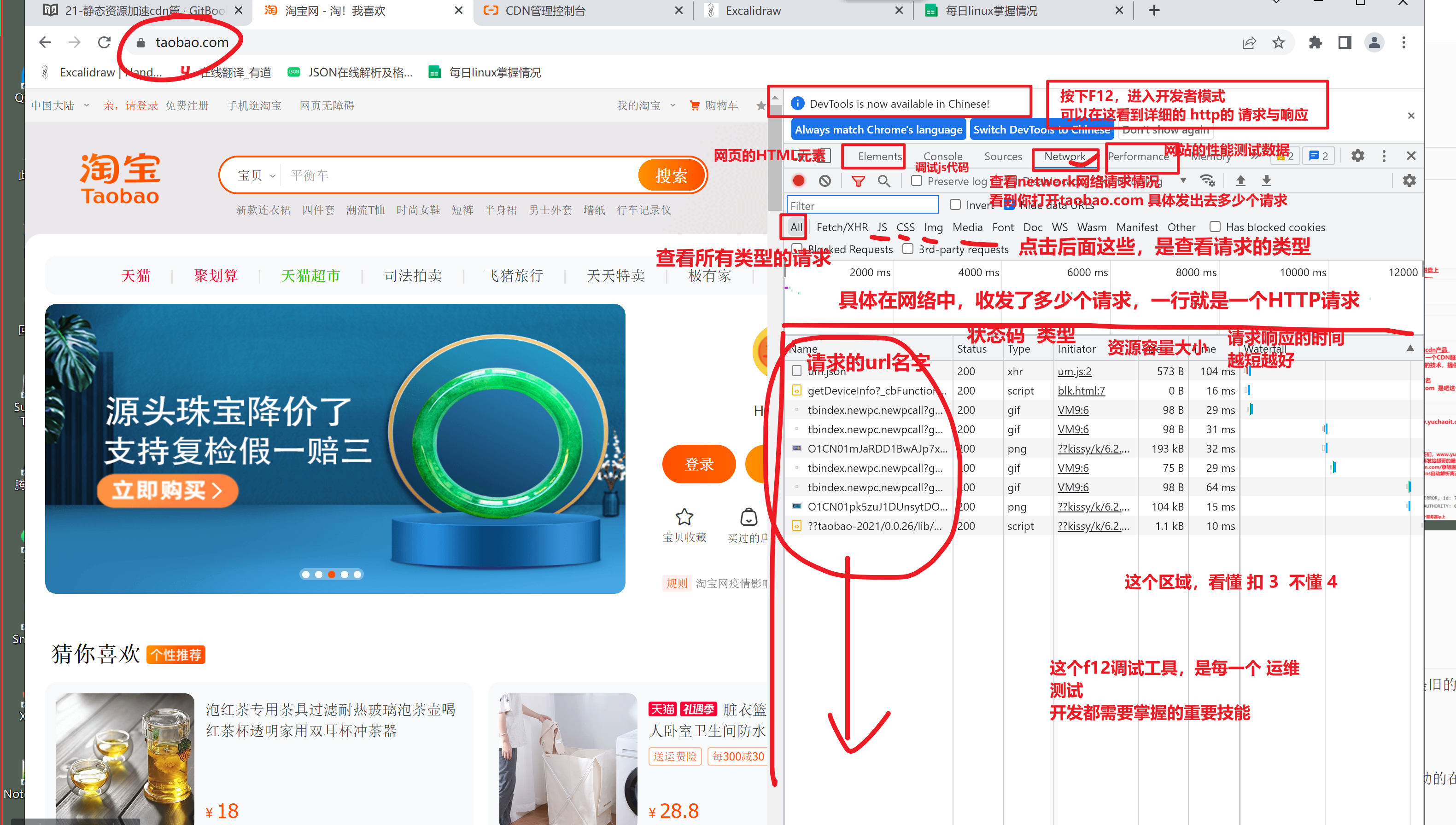1456x825 pixels.
Task: Open the 天猫超市 link
Action: (x=310, y=276)
